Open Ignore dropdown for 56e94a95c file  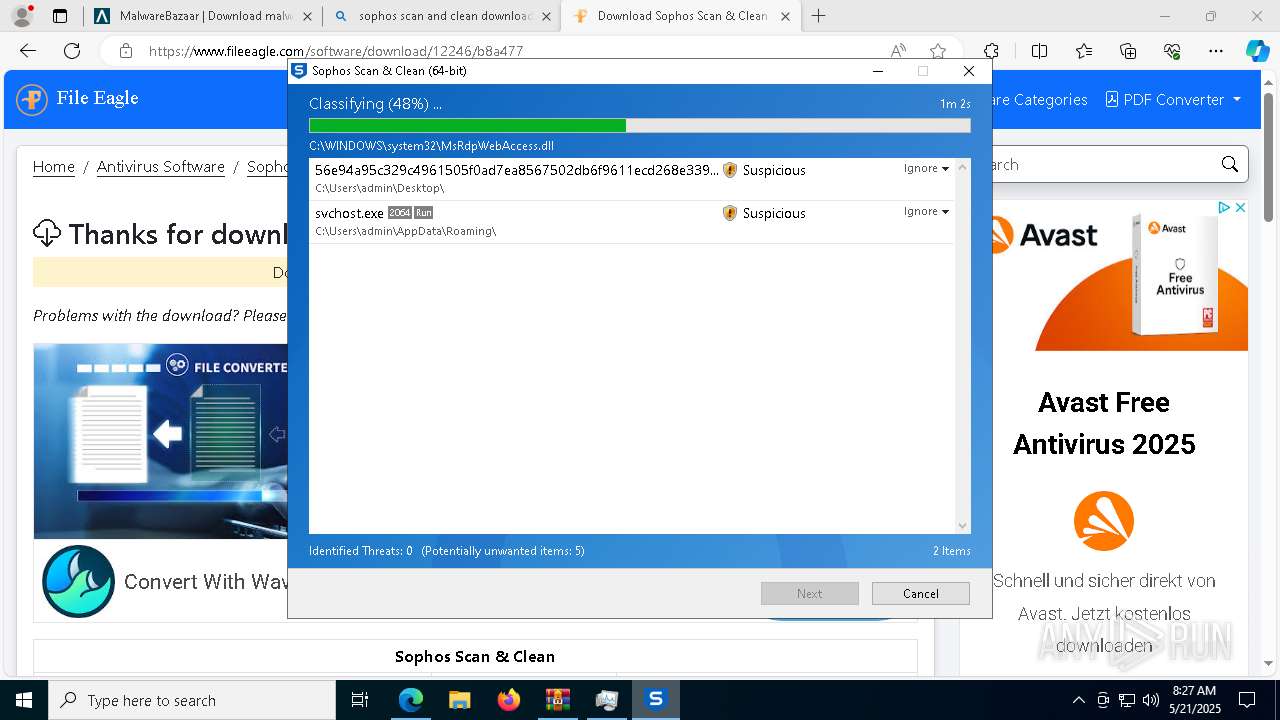[926, 168]
